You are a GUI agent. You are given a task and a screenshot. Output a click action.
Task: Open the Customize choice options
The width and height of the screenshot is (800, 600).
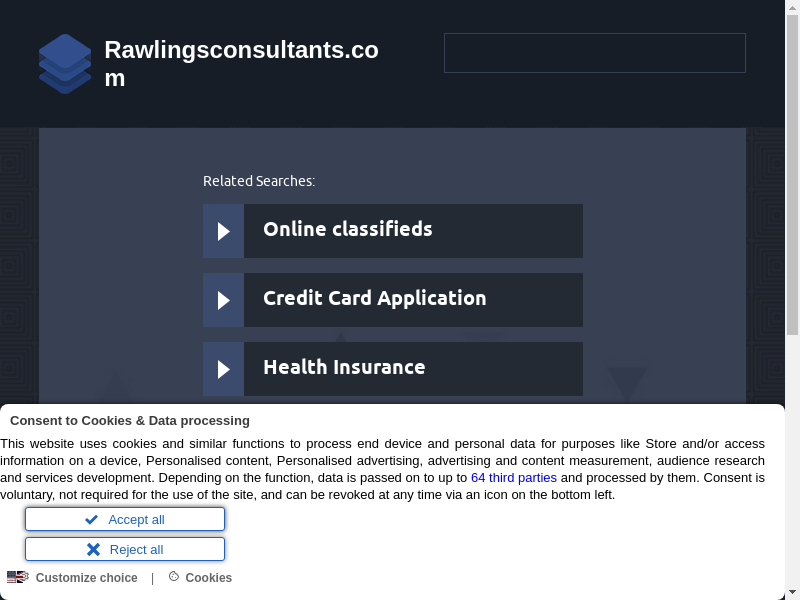86,578
